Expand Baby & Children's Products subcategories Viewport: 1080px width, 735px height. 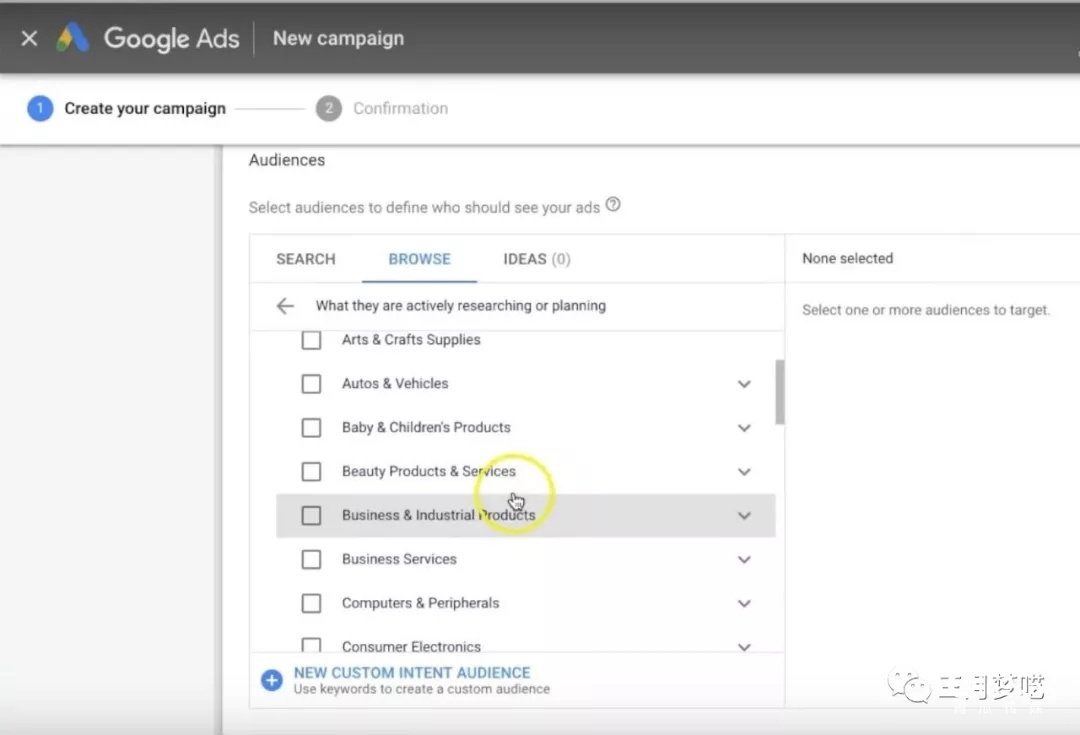tap(744, 428)
